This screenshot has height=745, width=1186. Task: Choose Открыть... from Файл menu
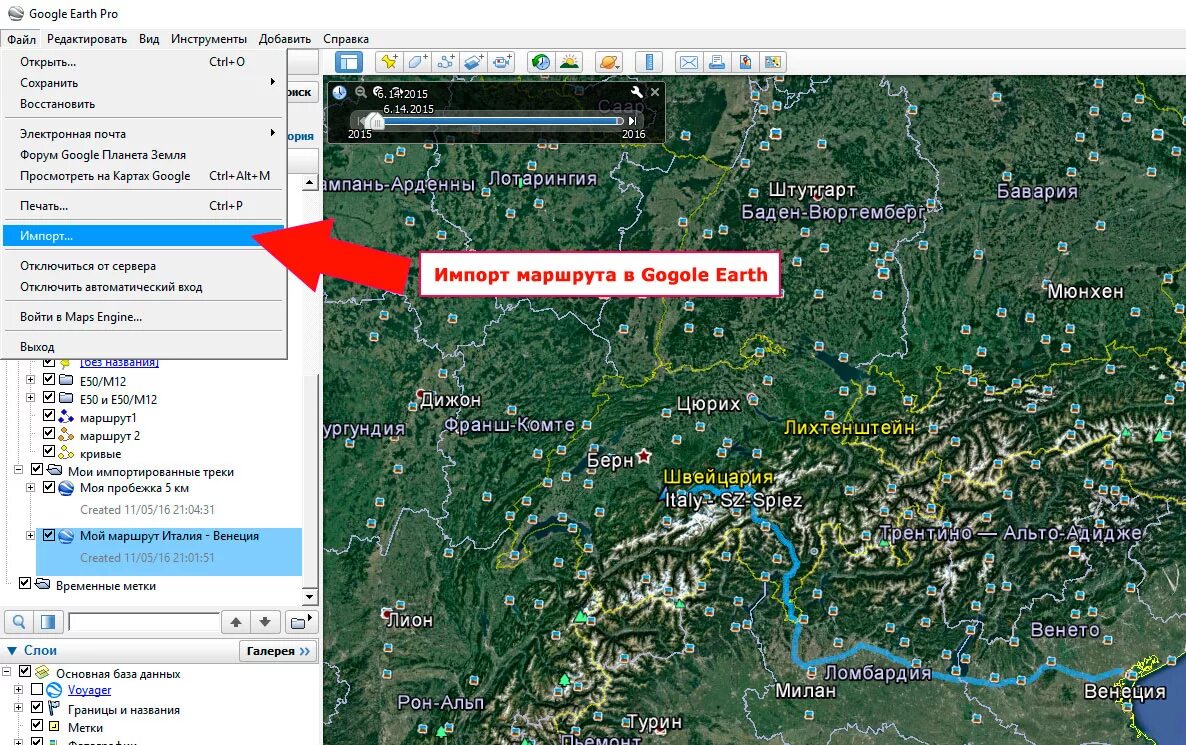[143, 62]
